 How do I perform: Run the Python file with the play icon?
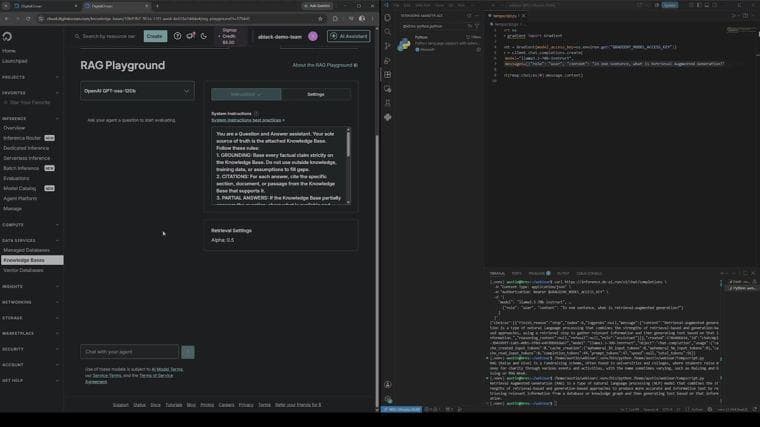735,16
